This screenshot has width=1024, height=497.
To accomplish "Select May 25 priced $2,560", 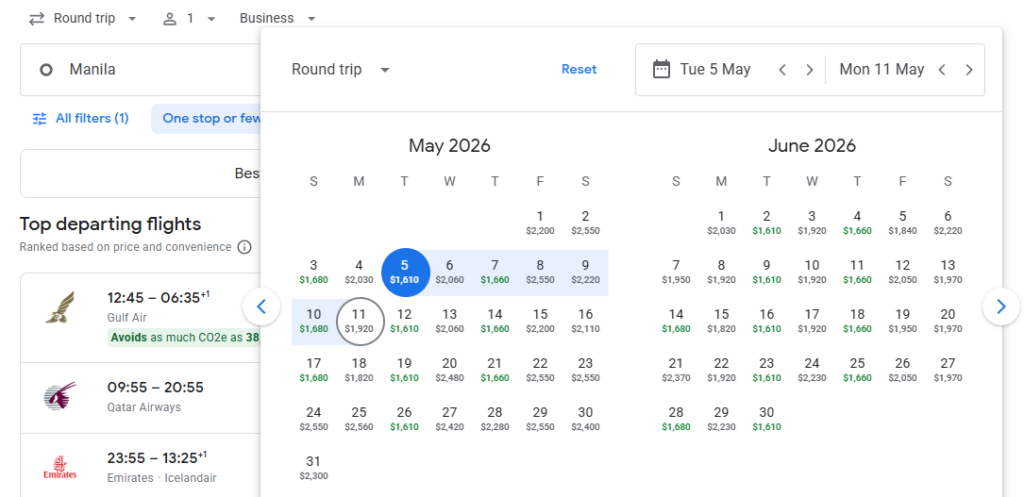I will 359,419.
